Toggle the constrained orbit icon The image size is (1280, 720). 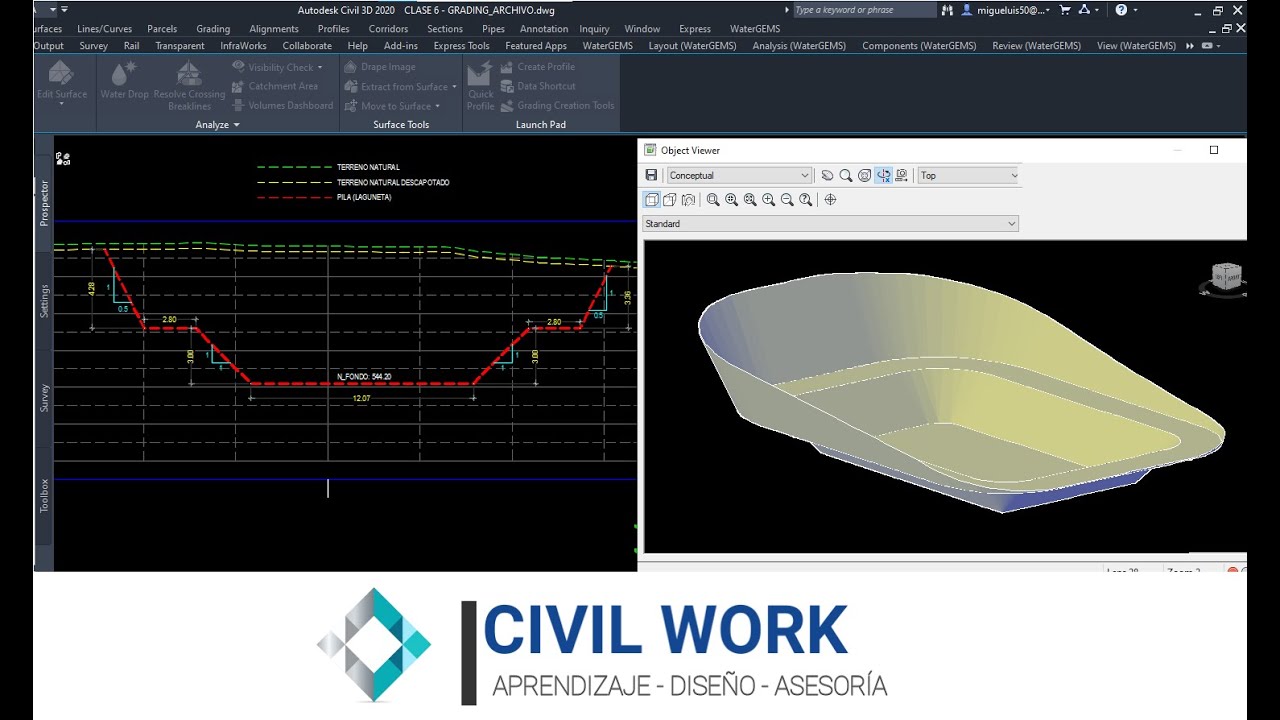point(883,175)
